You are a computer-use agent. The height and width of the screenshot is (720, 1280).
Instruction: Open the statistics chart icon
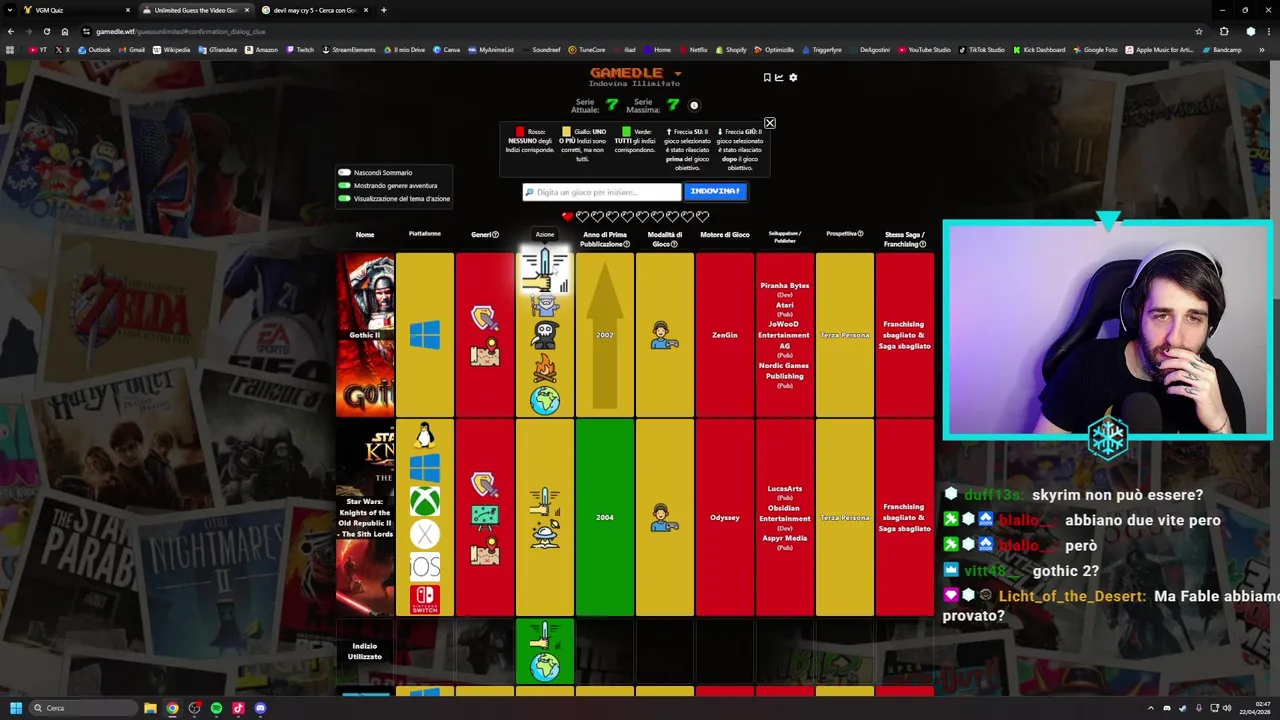coord(780,77)
